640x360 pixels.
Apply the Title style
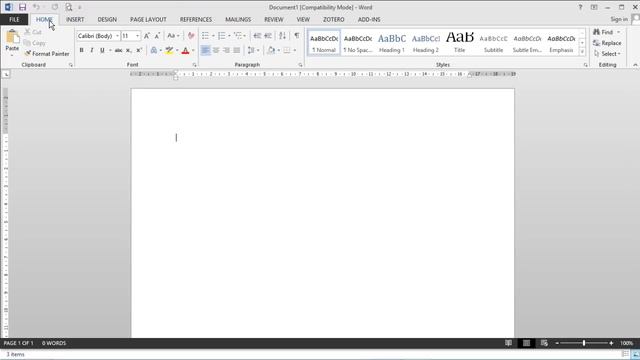tap(460, 42)
